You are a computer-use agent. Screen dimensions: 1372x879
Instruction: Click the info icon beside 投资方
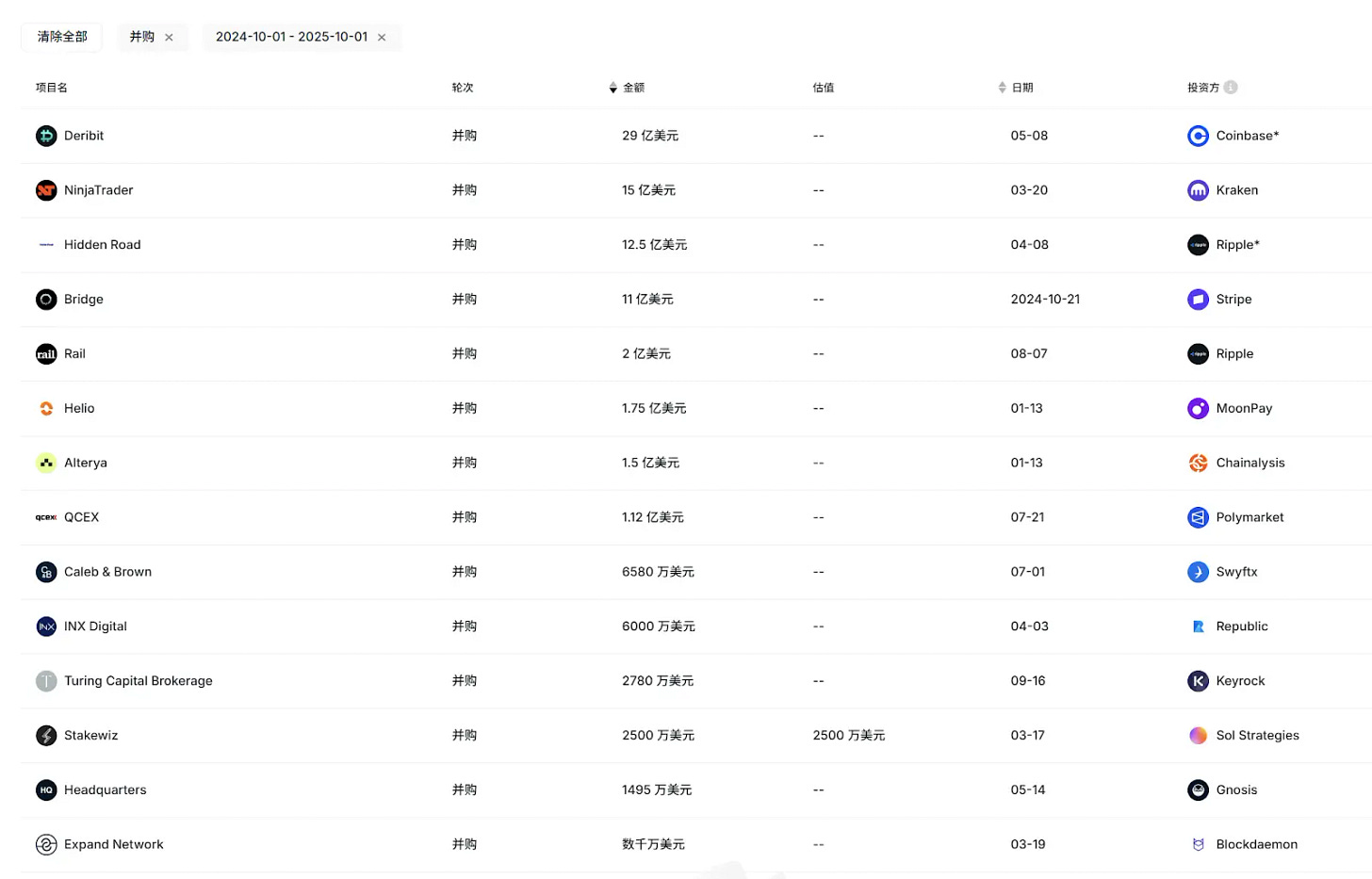pyautogui.click(x=1231, y=88)
